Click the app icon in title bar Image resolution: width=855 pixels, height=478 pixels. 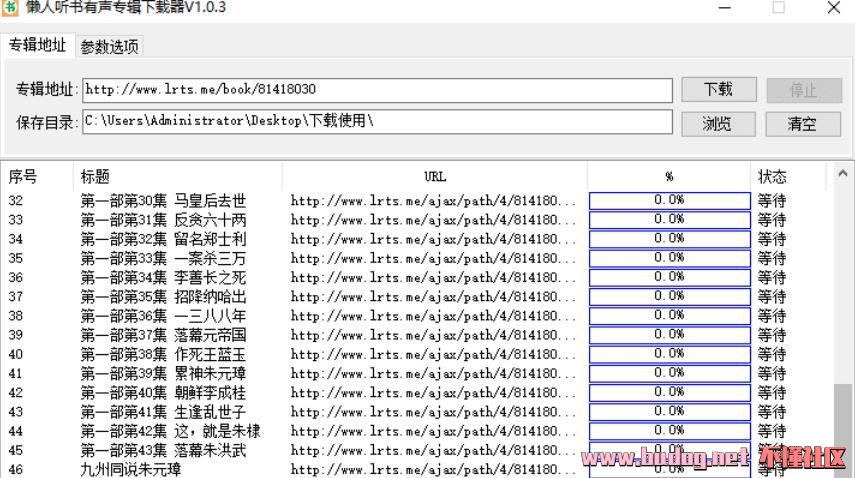coord(12,8)
